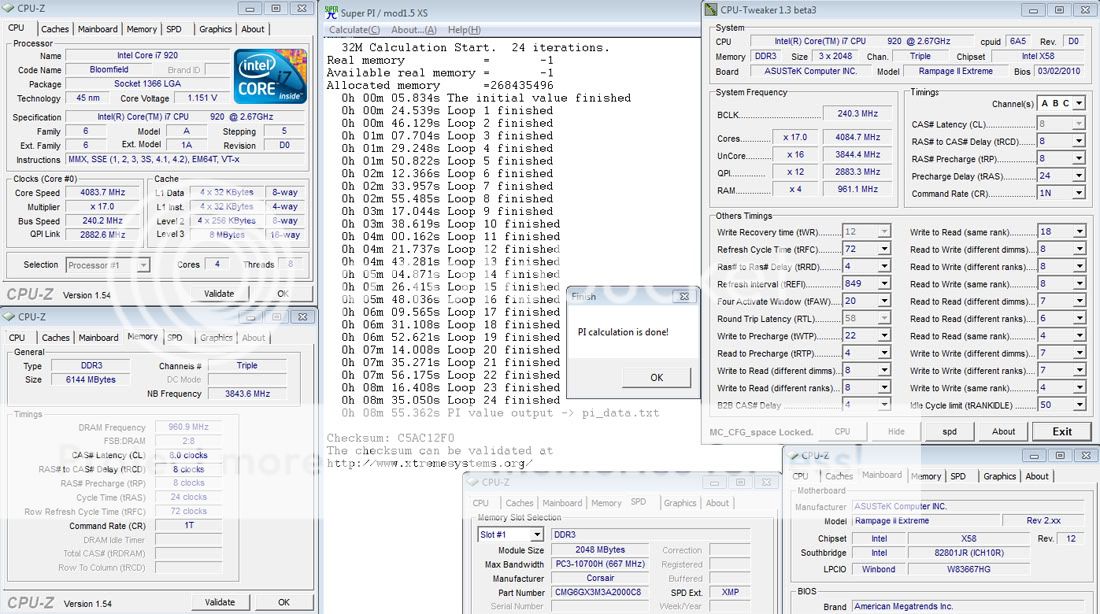Select SPD tab in CPU-Z Mainboard window

coord(958,476)
